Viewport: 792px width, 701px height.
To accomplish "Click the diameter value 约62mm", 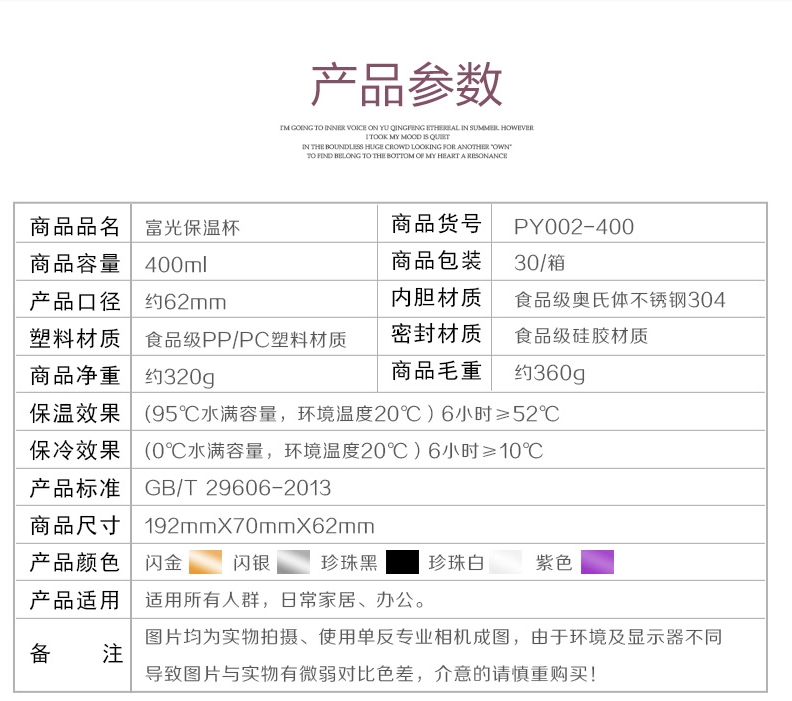I will tap(185, 302).
